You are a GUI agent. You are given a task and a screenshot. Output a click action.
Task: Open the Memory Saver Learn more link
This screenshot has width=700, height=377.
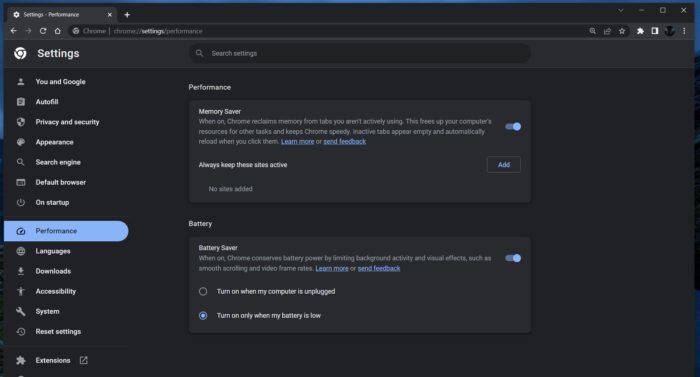297,141
